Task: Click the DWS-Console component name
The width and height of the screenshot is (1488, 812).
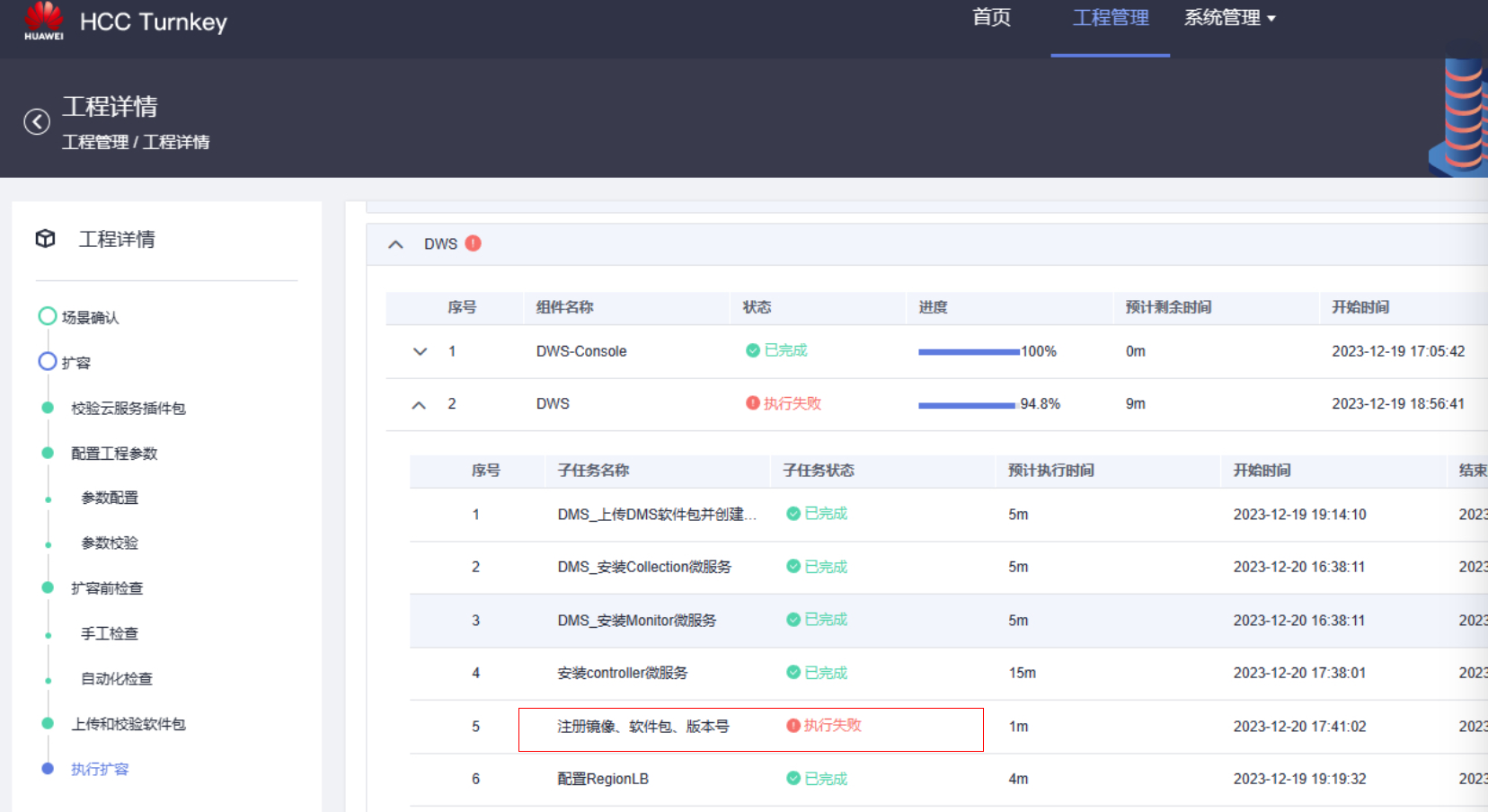Action: (x=581, y=351)
